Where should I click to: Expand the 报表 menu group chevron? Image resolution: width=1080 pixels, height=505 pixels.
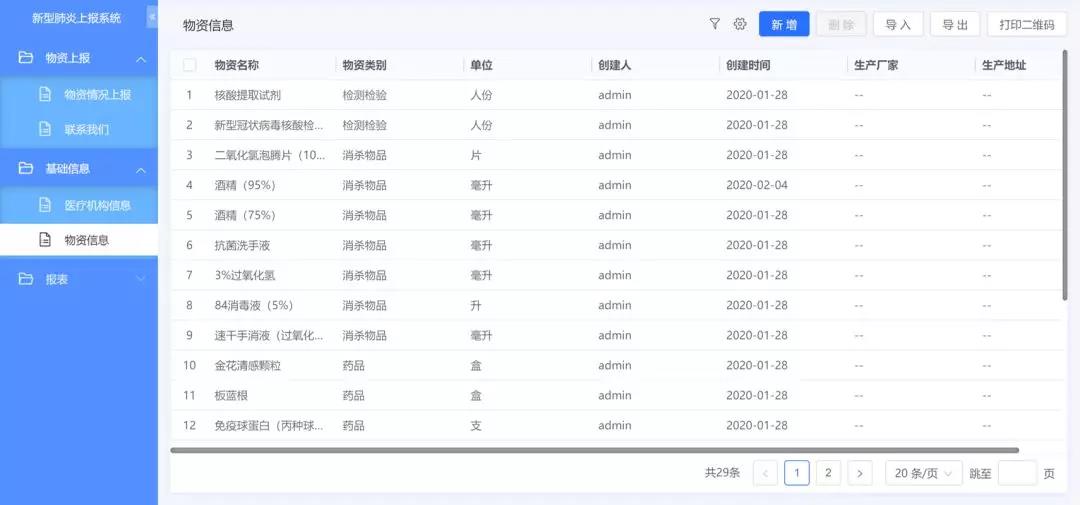pos(141,279)
